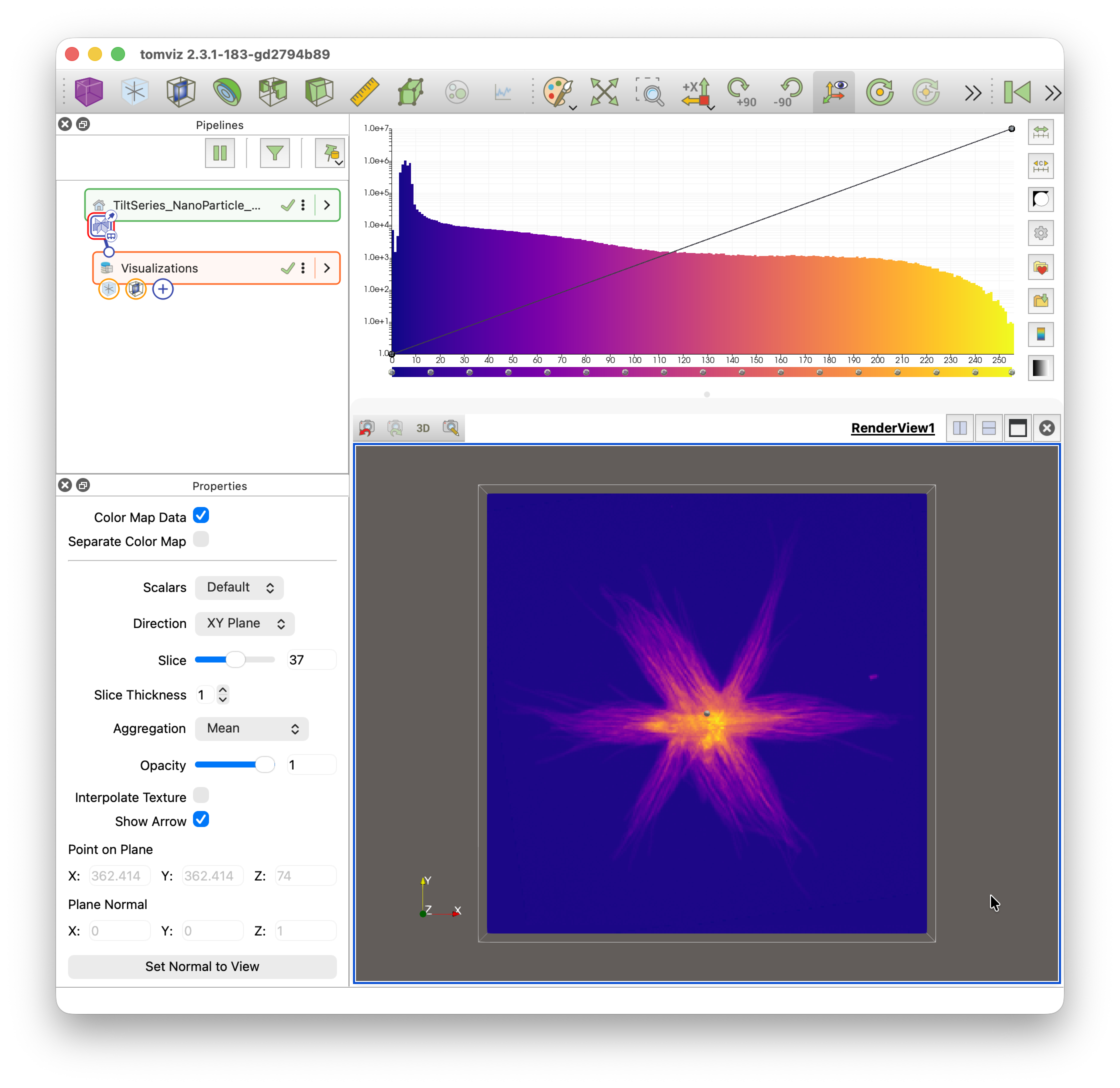This screenshot has height=1088, width=1120.
Task: Add a Contour module with green rings icon
Action: pos(227,92)
